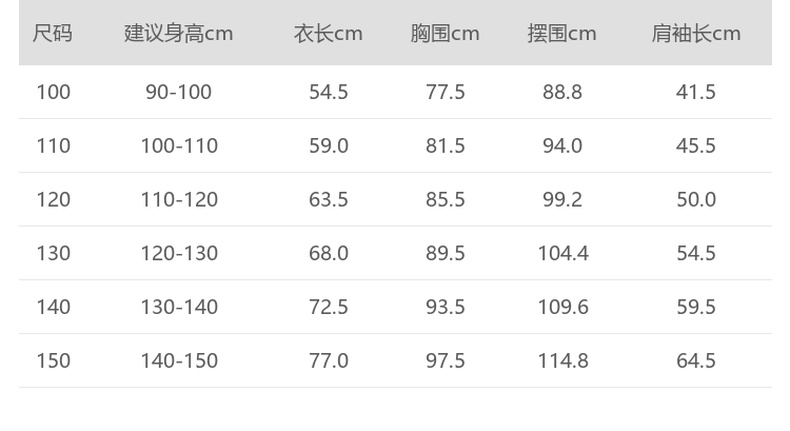This screenshot has height=431, width=790.
Task: Select the 88.8 hem circumference value
Action: 562,92
